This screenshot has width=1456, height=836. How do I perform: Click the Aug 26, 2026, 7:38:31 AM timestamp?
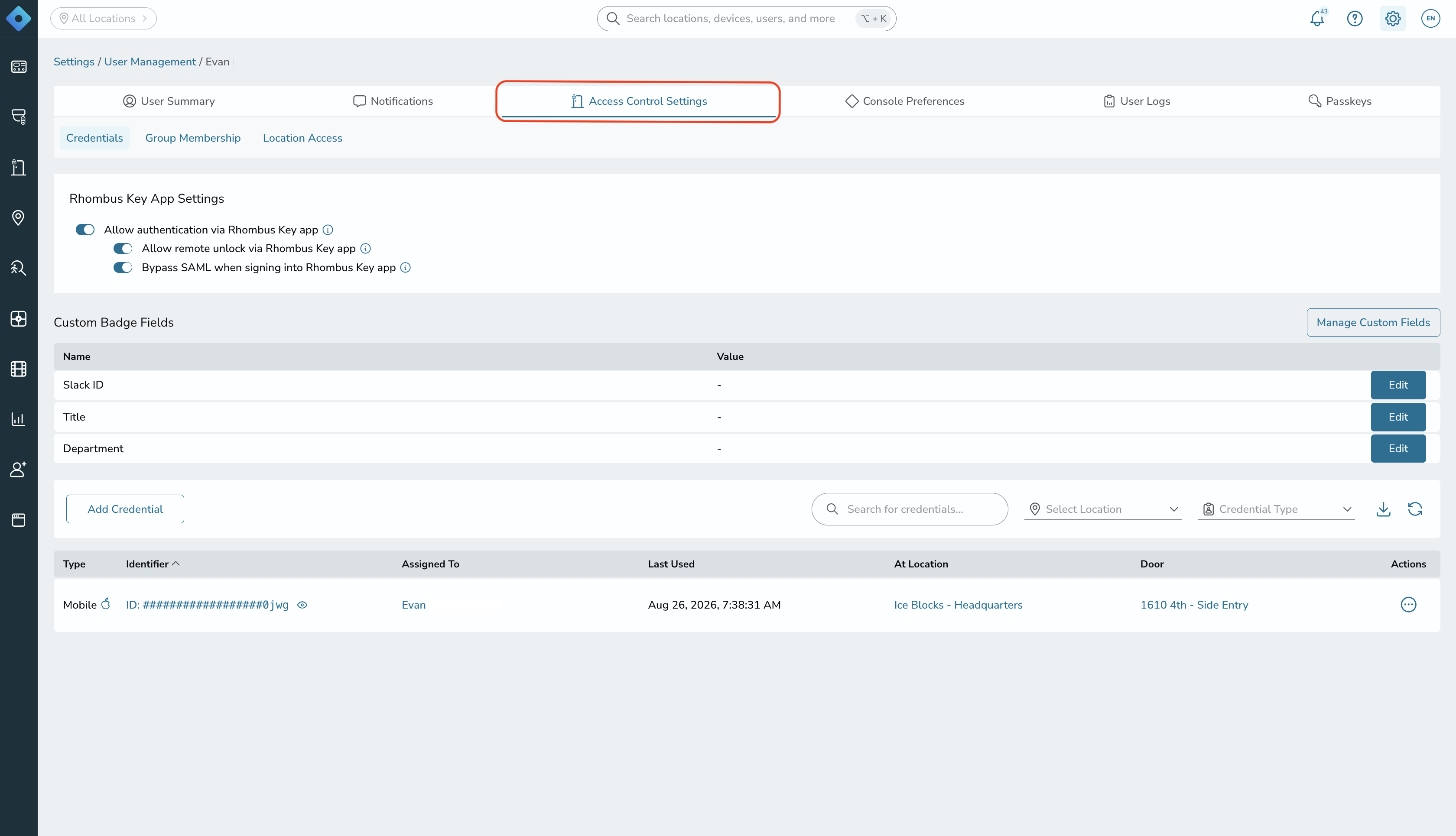(714, 605)
